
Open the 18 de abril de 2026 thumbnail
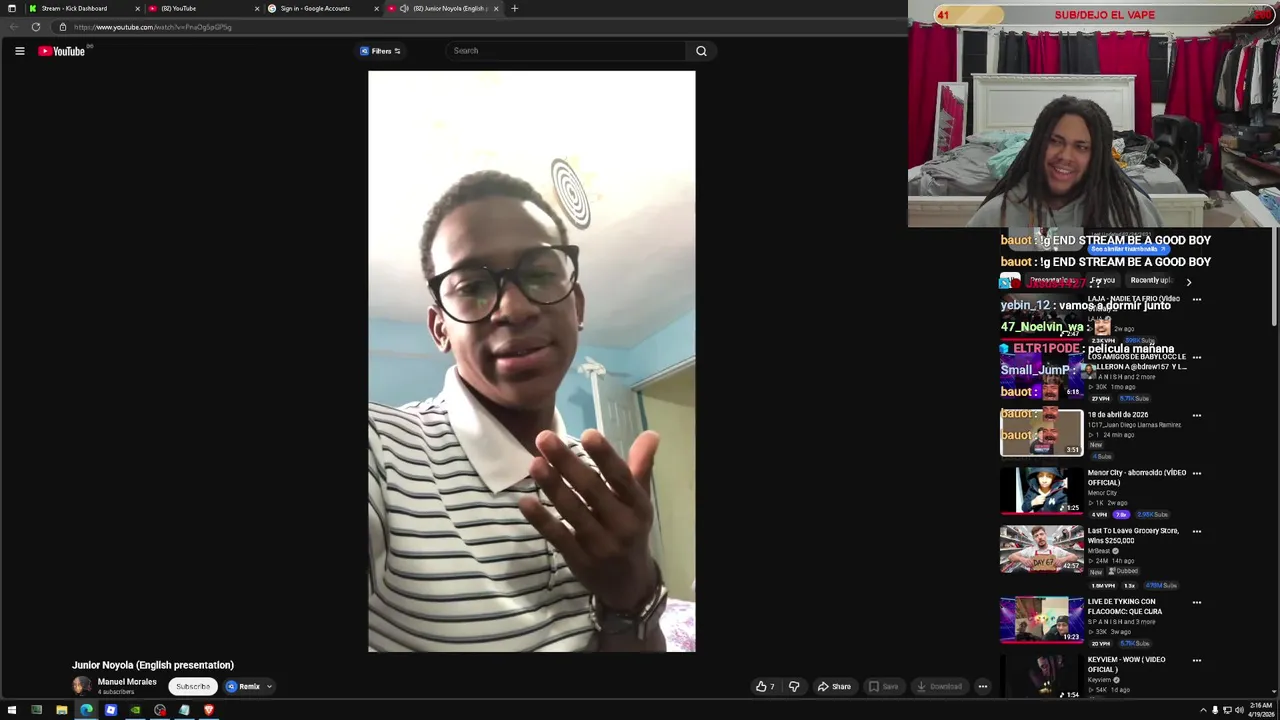pyautogui.click(x=1041, y=433)
